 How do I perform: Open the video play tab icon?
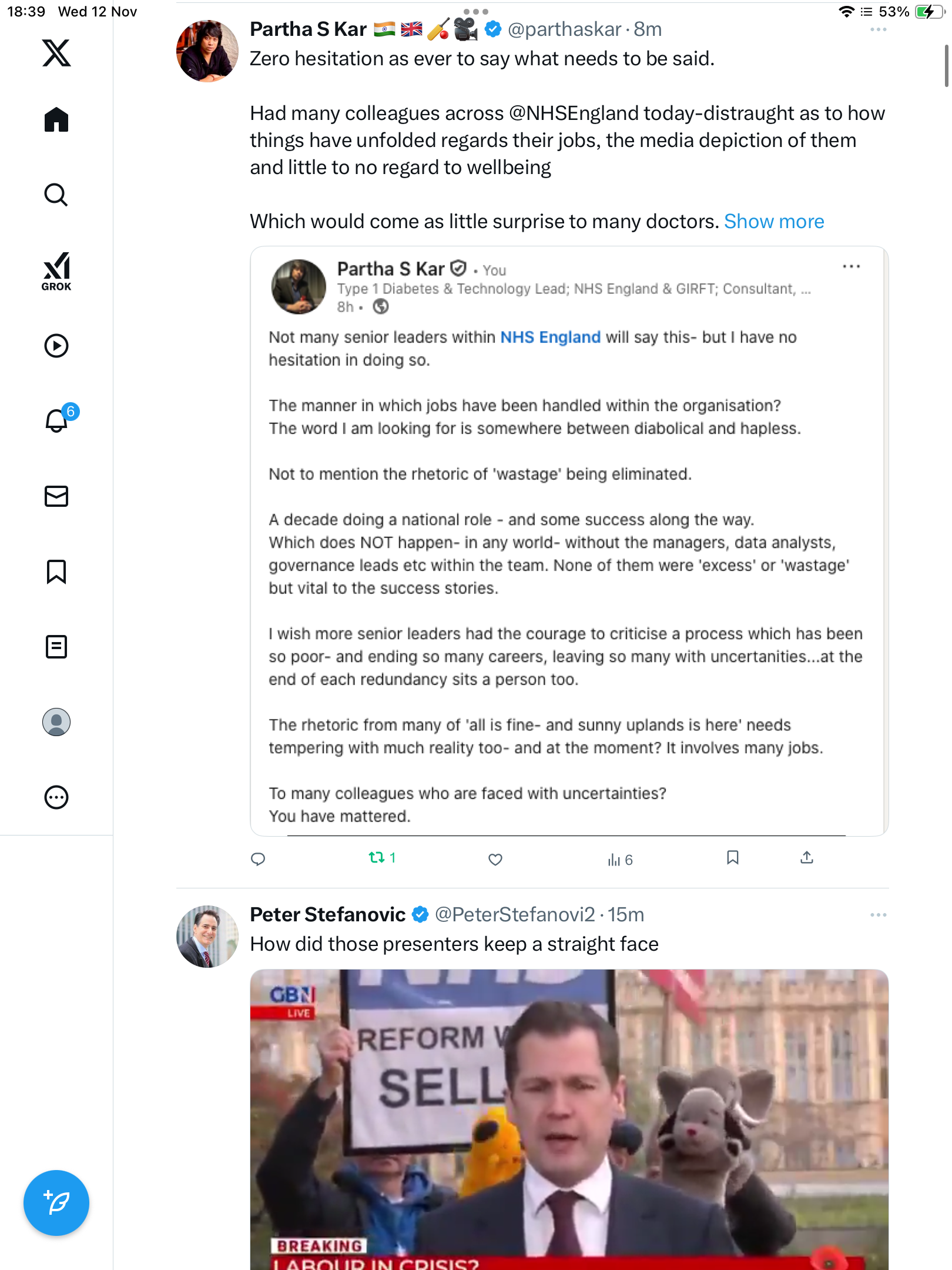pos(56,346)
